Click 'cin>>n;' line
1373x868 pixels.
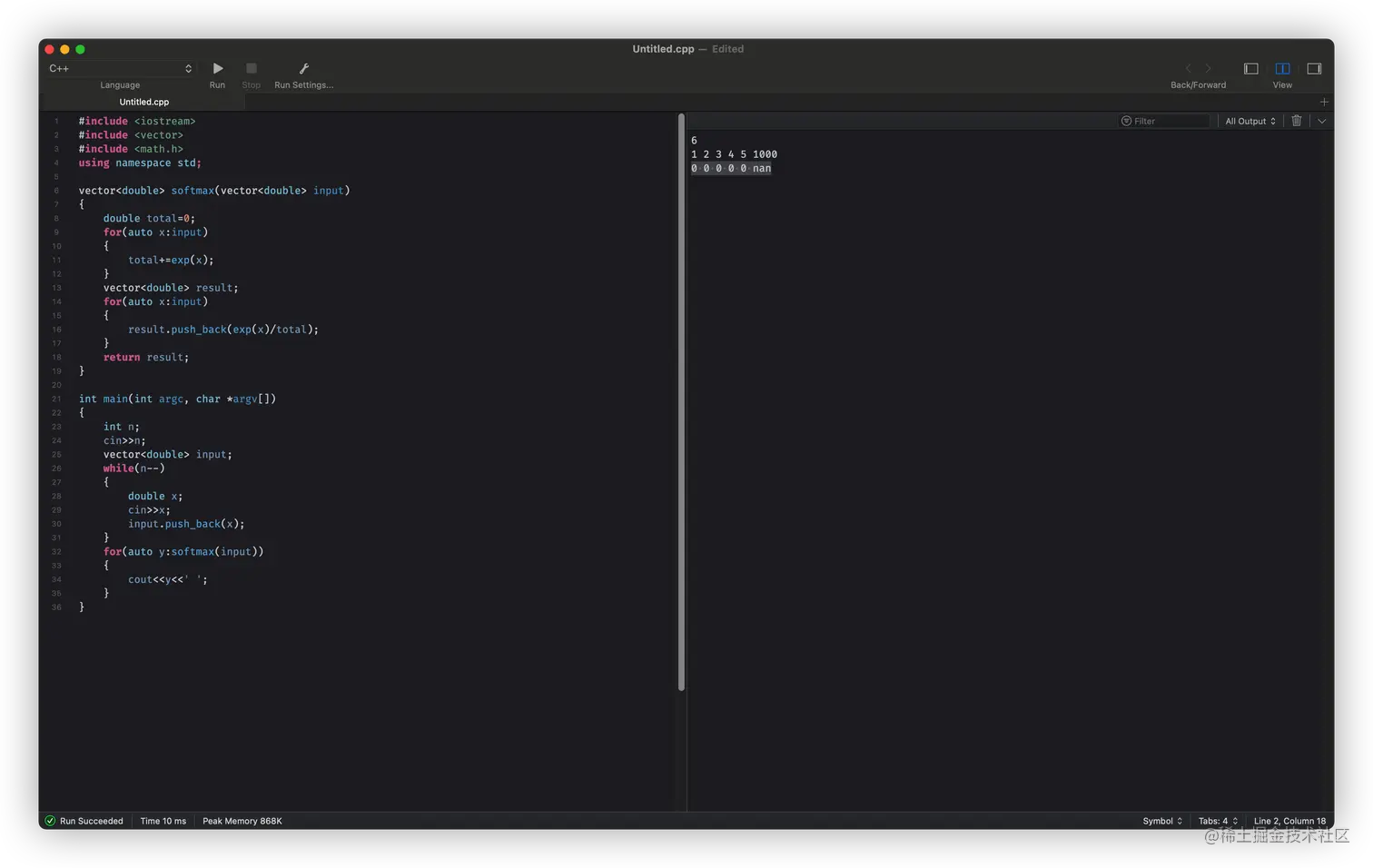click(124, 440)
